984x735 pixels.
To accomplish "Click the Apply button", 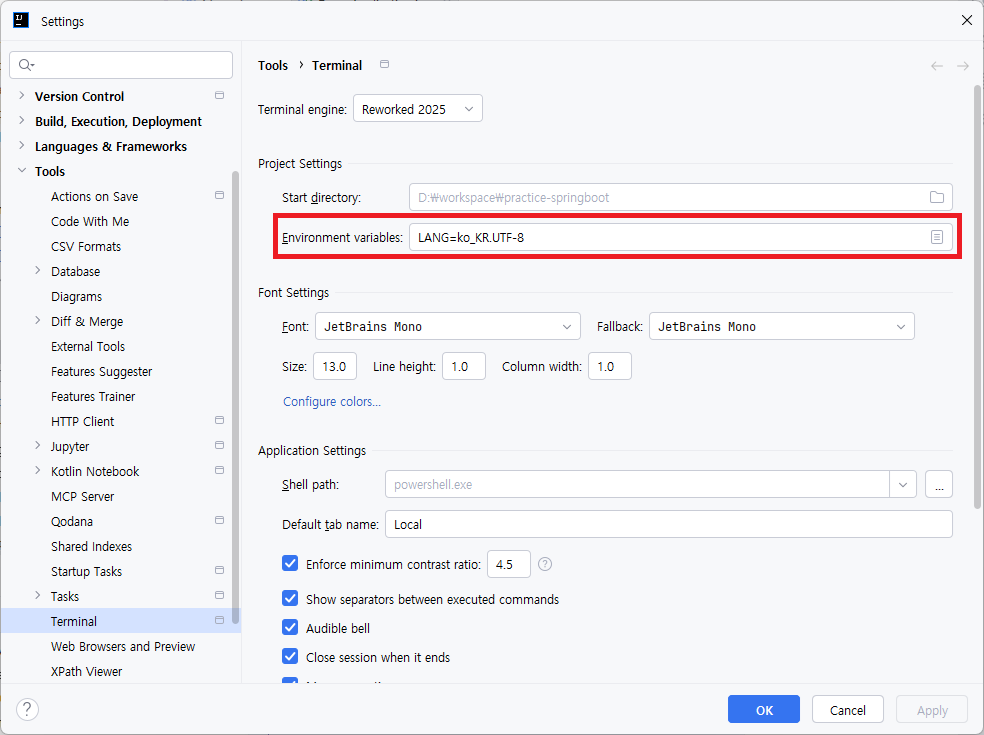I will pos(932,709).
